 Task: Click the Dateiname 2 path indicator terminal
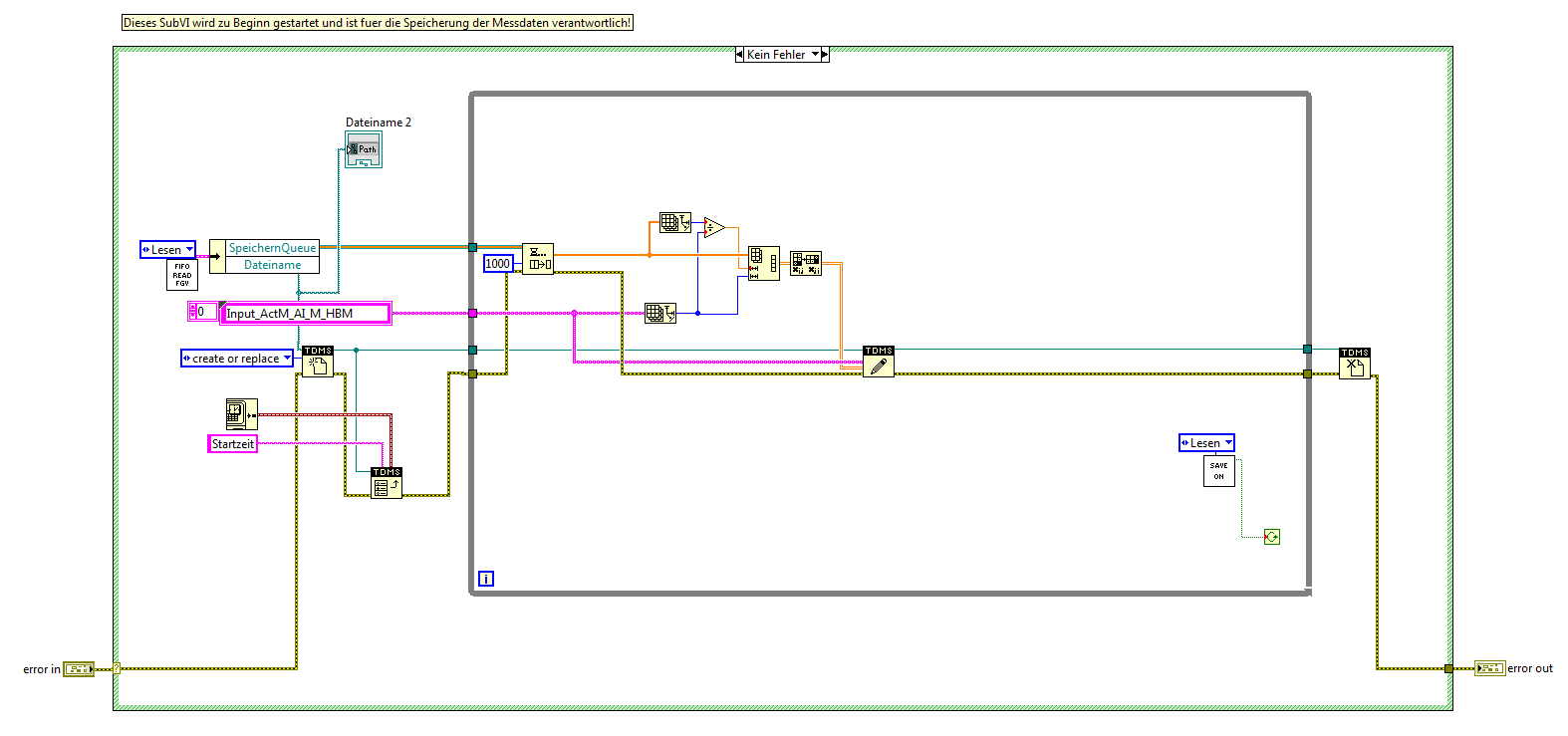coord(364,150)
